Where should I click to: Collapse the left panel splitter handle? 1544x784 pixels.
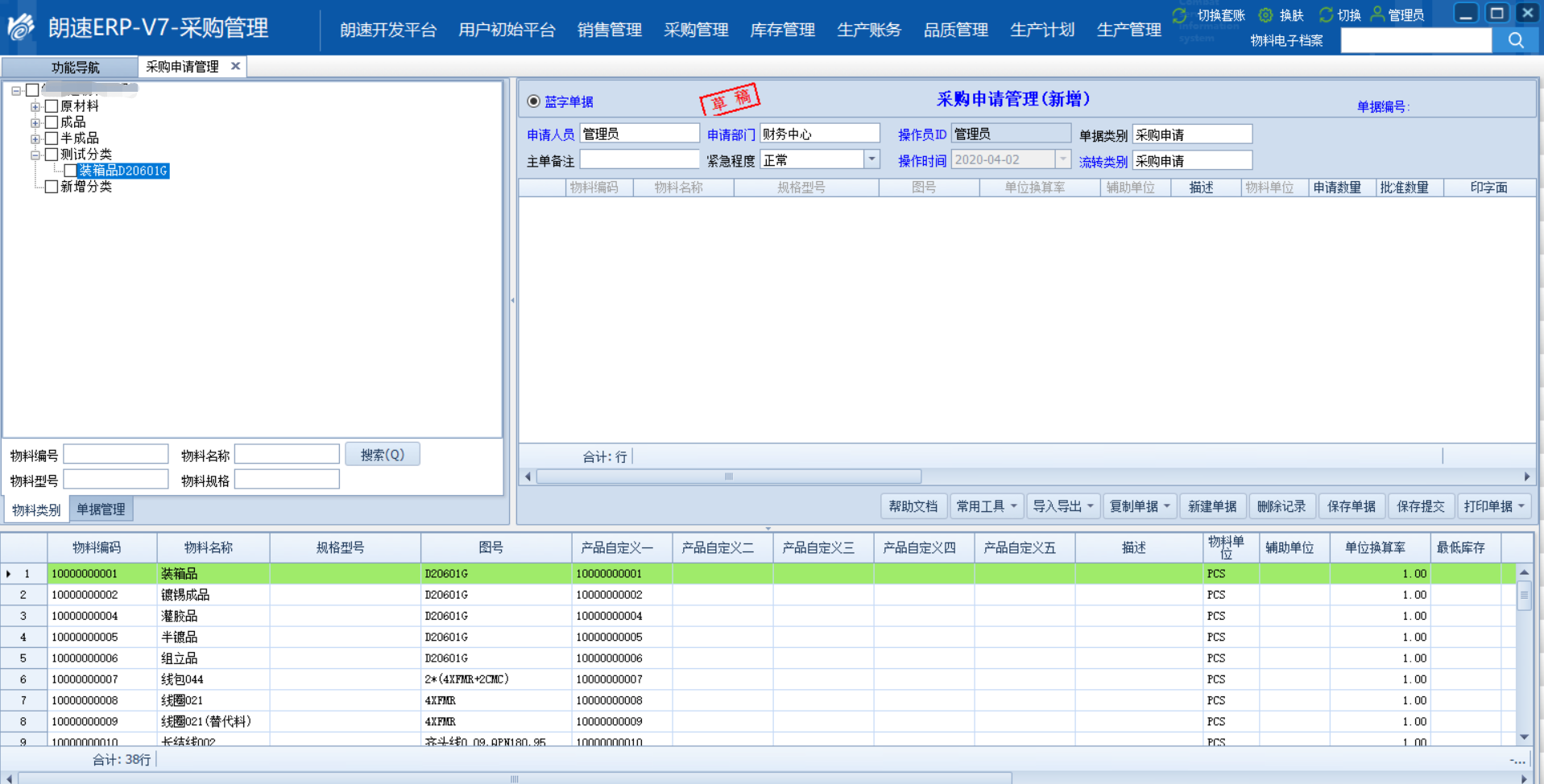click(x=512, y=300)
